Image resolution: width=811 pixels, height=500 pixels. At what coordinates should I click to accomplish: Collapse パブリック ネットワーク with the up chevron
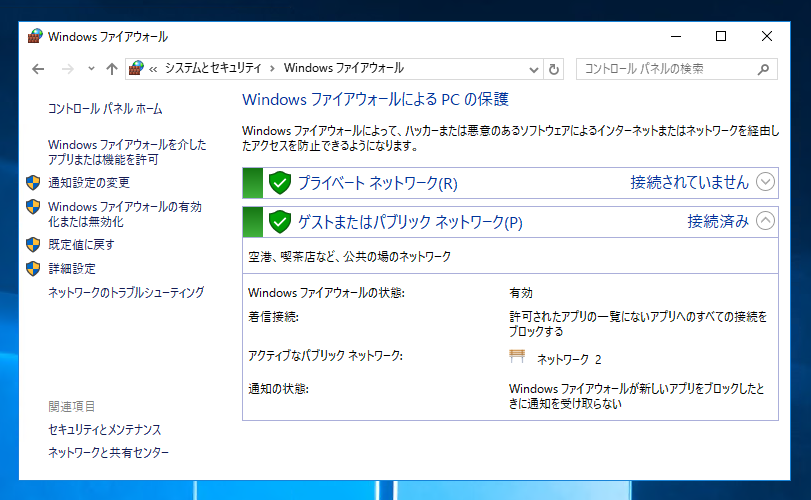(x=765, y=221)
